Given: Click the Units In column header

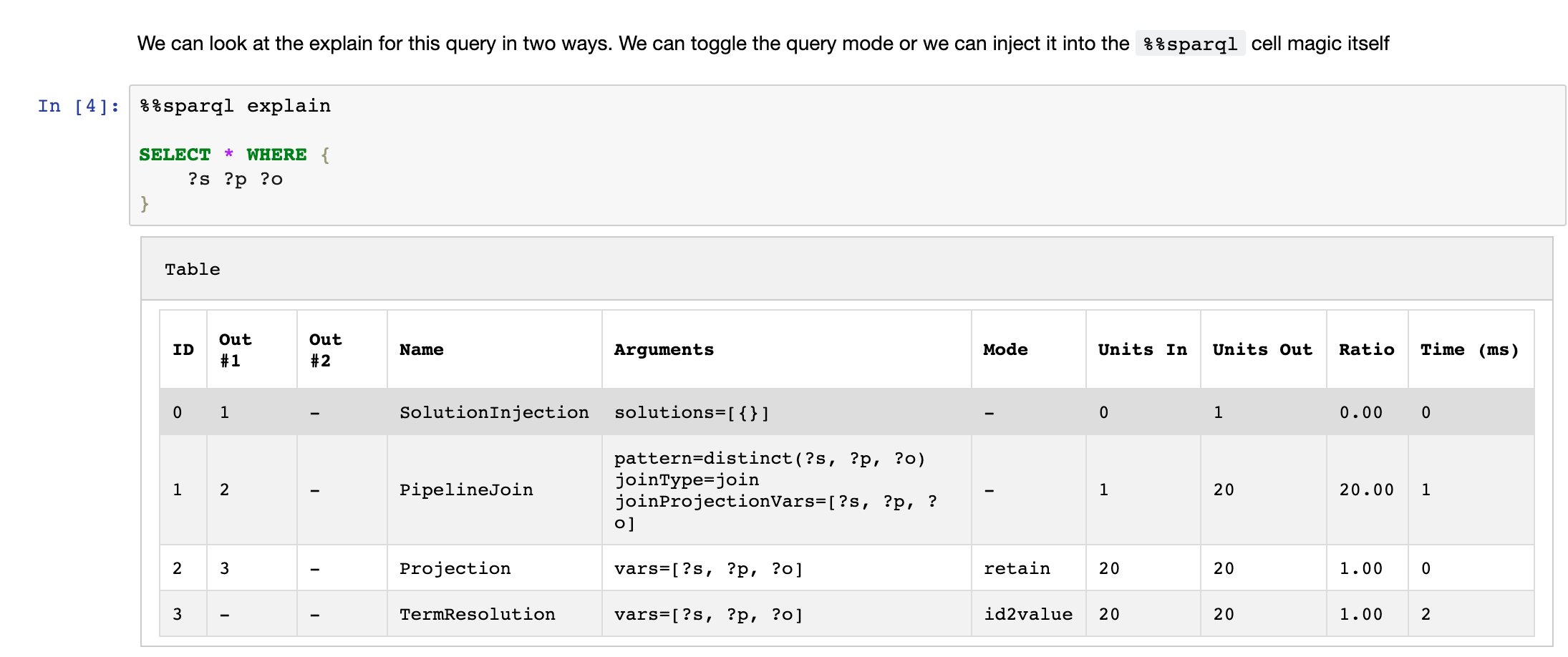Looking at the screenshot, I should coord(1142,350).
